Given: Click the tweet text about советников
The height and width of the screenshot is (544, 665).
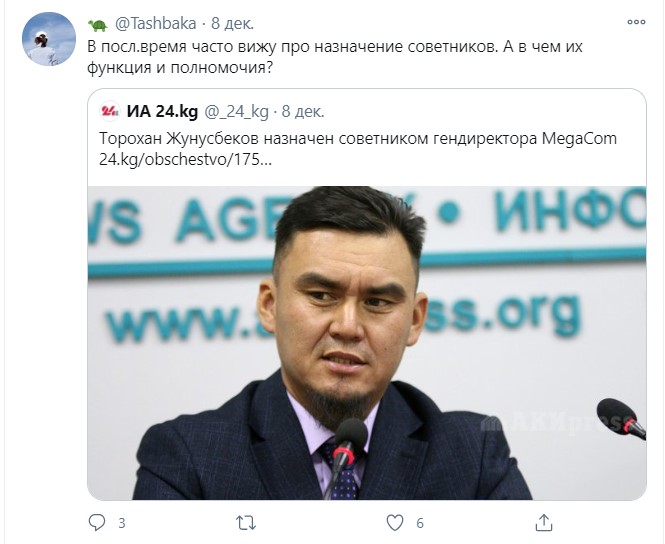Looking at the screenshot, I should point(335,57).
